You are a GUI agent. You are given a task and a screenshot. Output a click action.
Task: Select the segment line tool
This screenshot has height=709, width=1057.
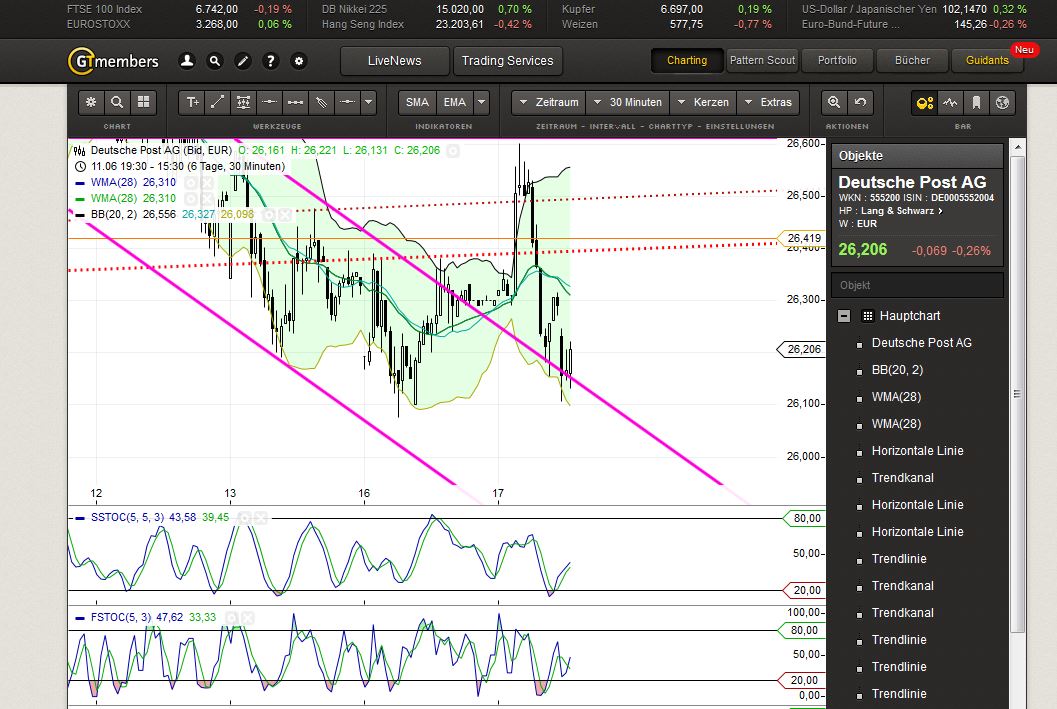295,102
